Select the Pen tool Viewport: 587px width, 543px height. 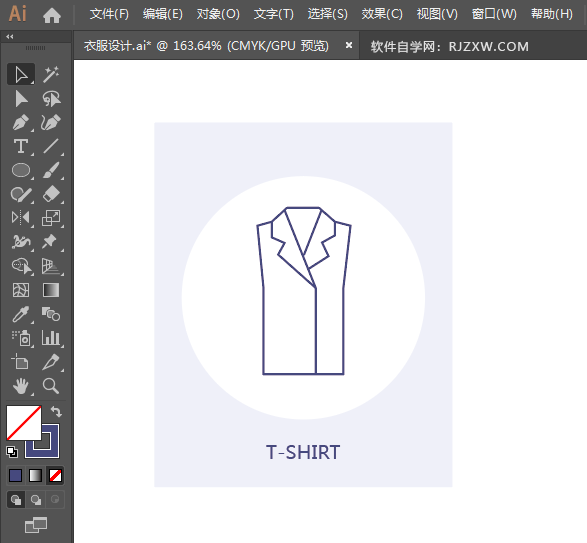[x=21, y=122]
